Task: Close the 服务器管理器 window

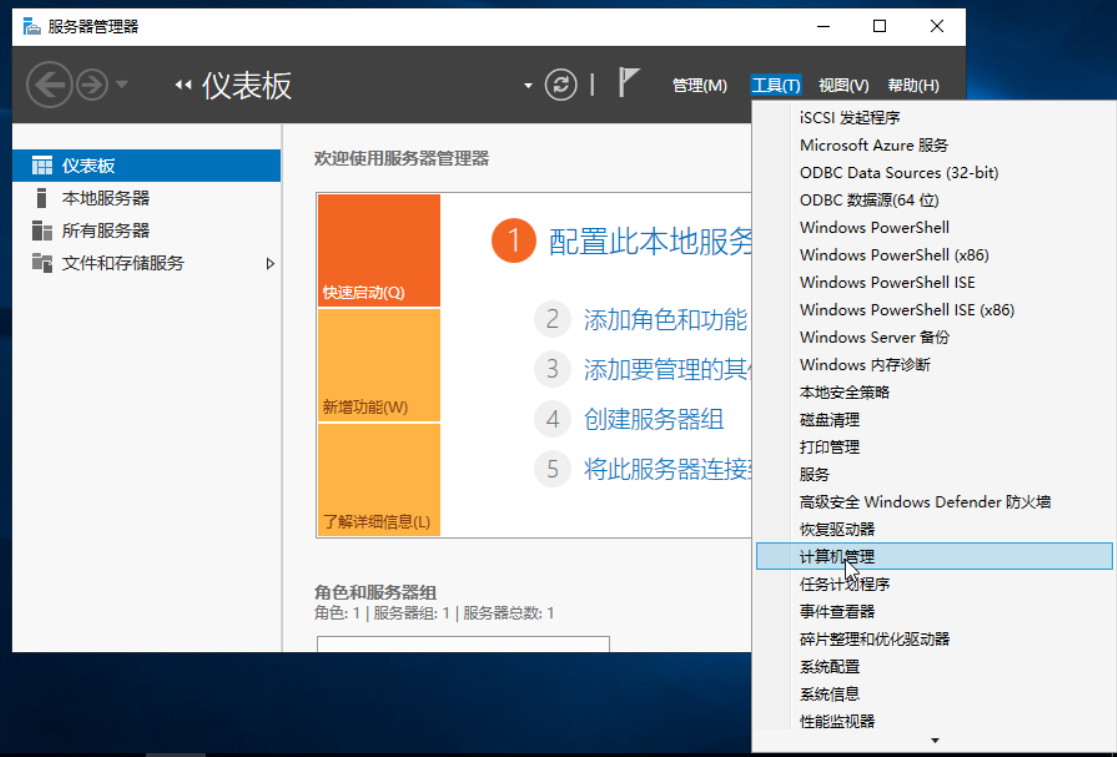Action: [937, 26]
